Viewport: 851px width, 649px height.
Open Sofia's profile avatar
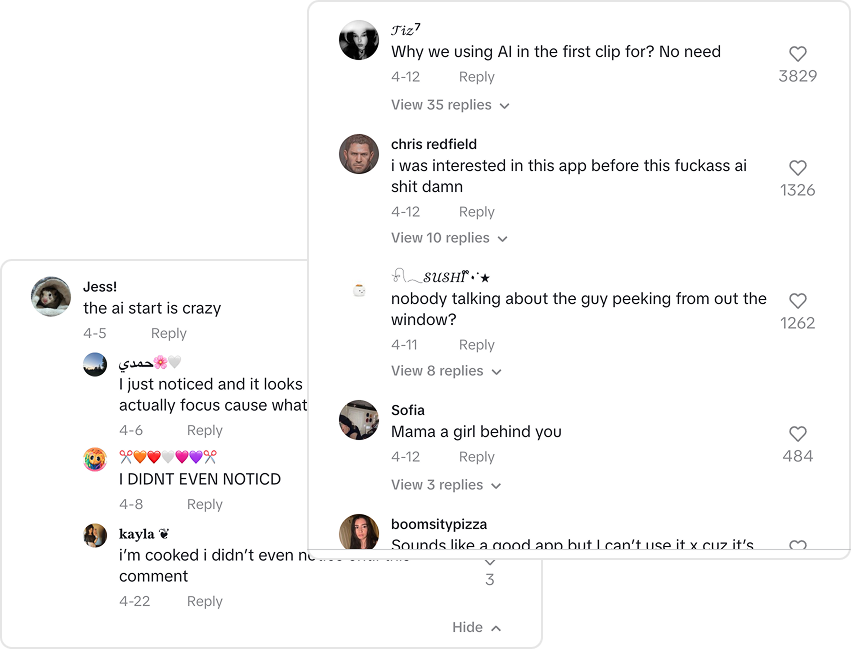(359, 420)
